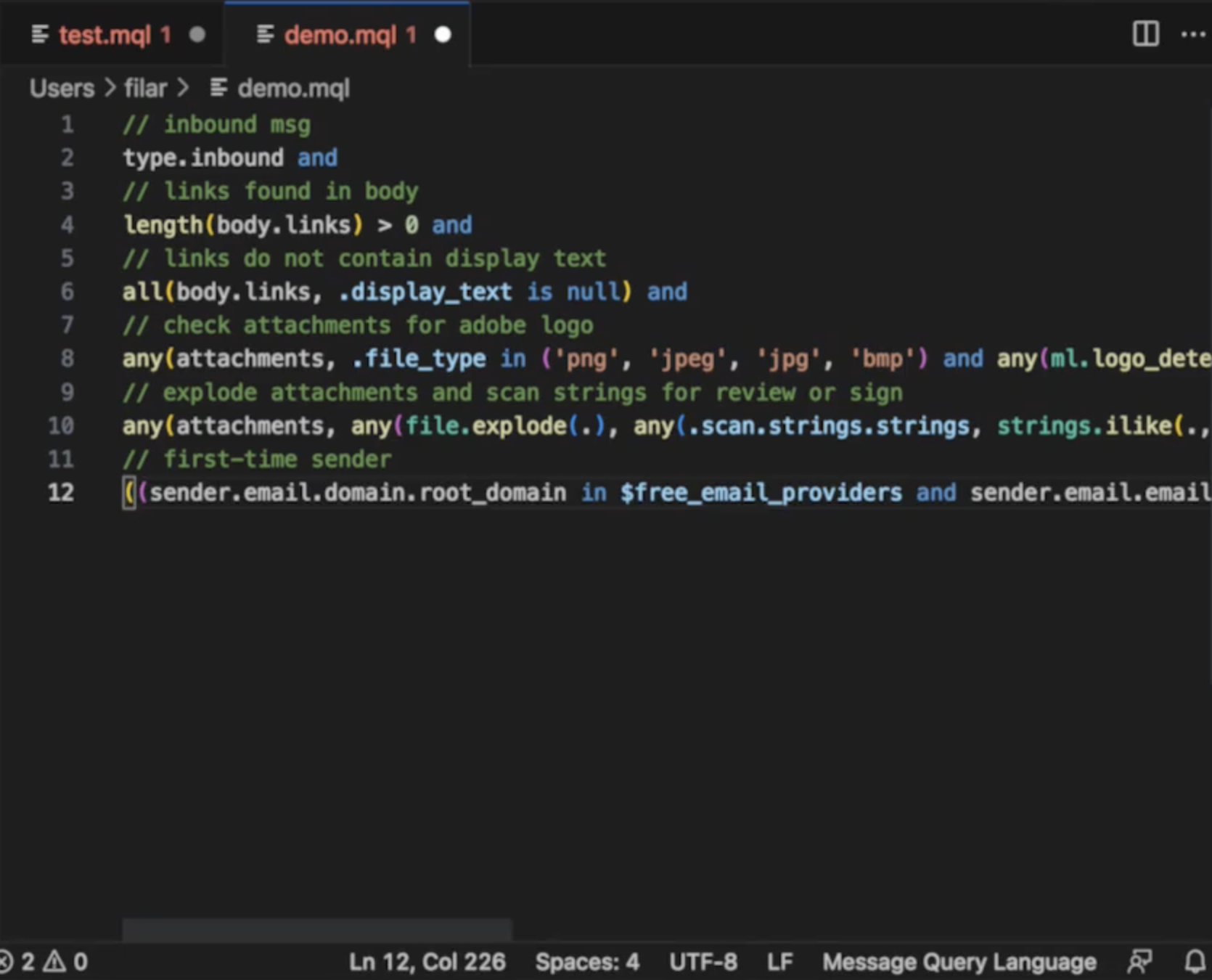Image resolution: width=1212 pixels, height=980 pixels.
Task: Click Ln 12, Col 226 to go to line
Action: [427, 962]
